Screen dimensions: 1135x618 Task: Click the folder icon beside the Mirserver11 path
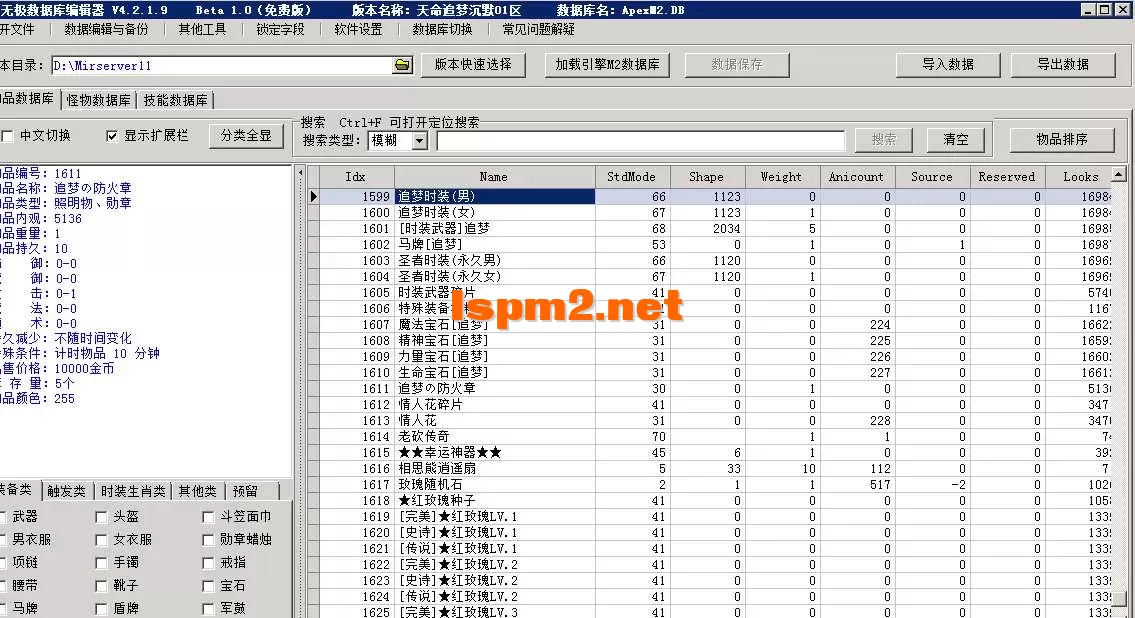(403, 63)
